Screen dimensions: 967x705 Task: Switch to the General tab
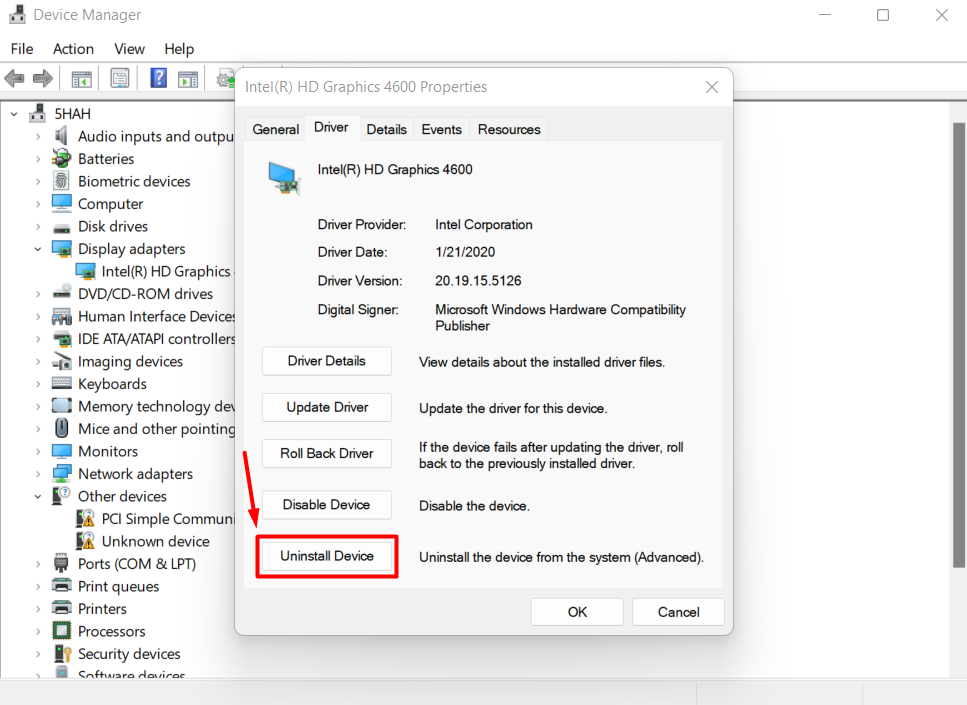pyautogui.click(x=276, y=130)
